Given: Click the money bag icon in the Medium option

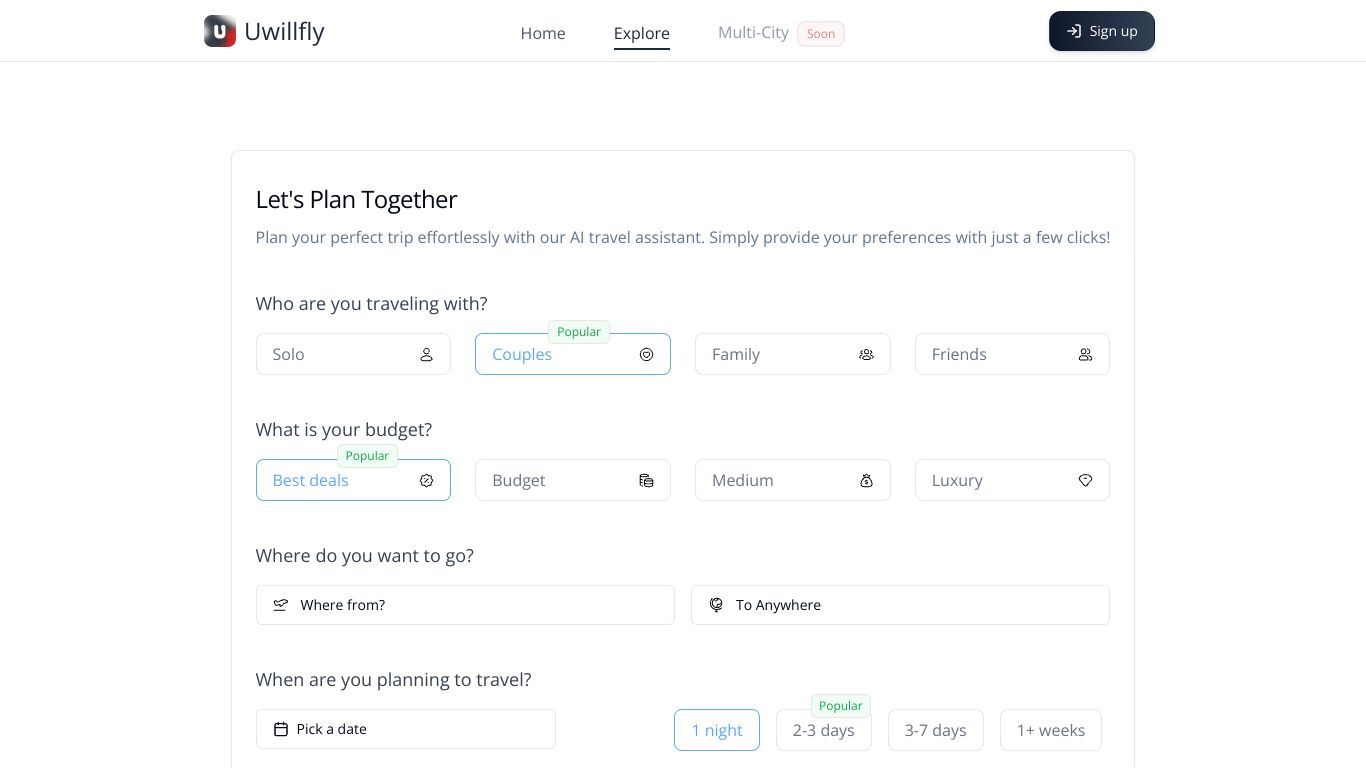Looking at the screenshot, I should 866,480.
